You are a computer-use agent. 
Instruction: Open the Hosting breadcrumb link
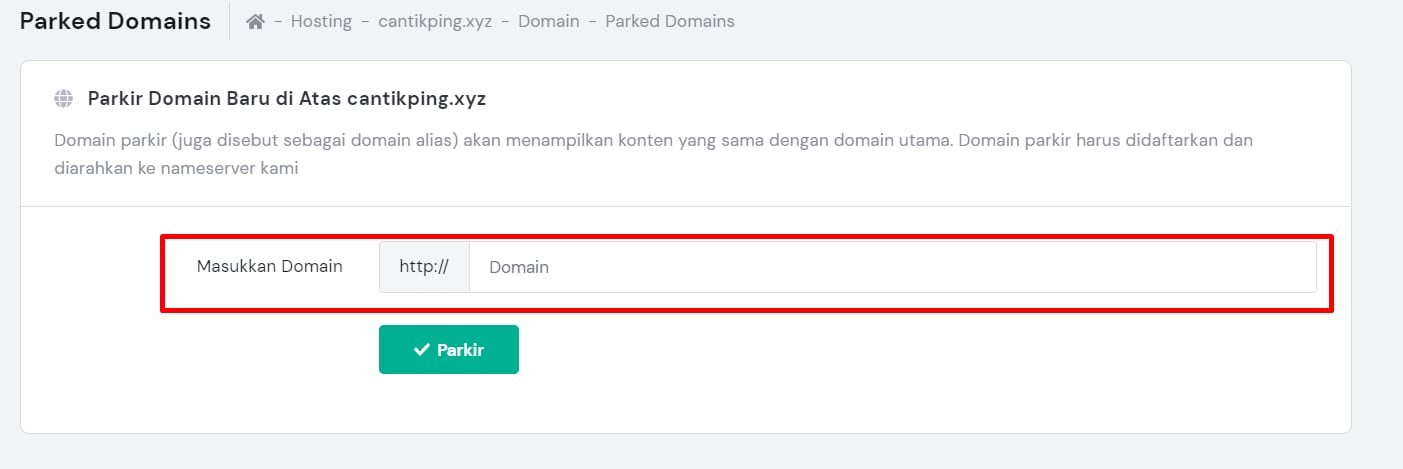coord(321,21)
